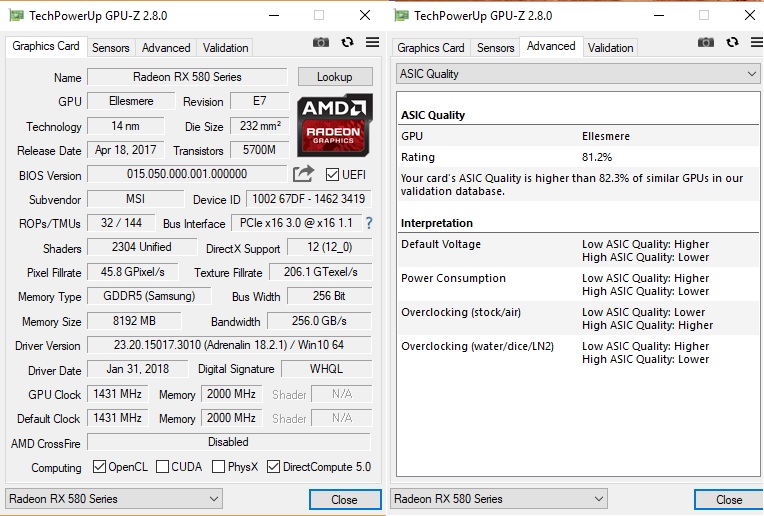Toggle the OpenCL checkbox

click(99, 467)
